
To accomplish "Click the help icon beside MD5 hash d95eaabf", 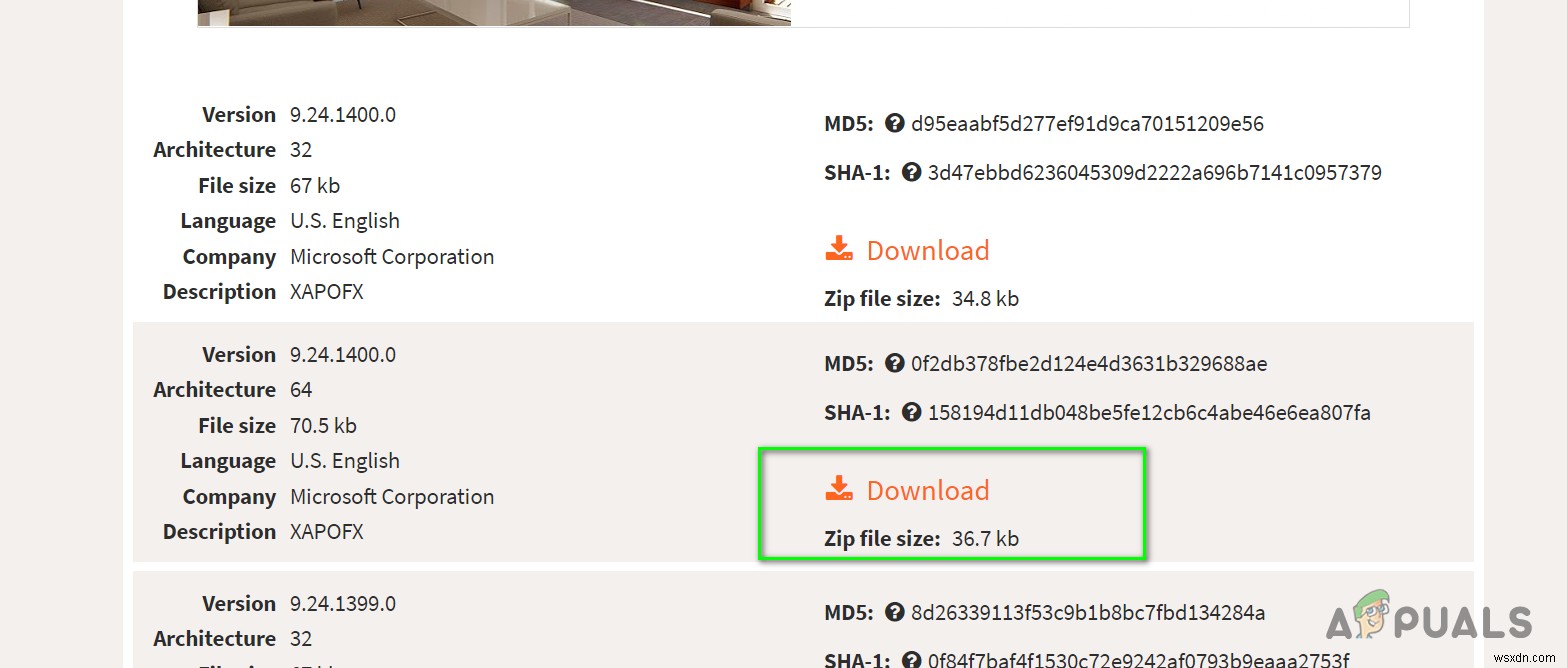I will tap(894, 124).
